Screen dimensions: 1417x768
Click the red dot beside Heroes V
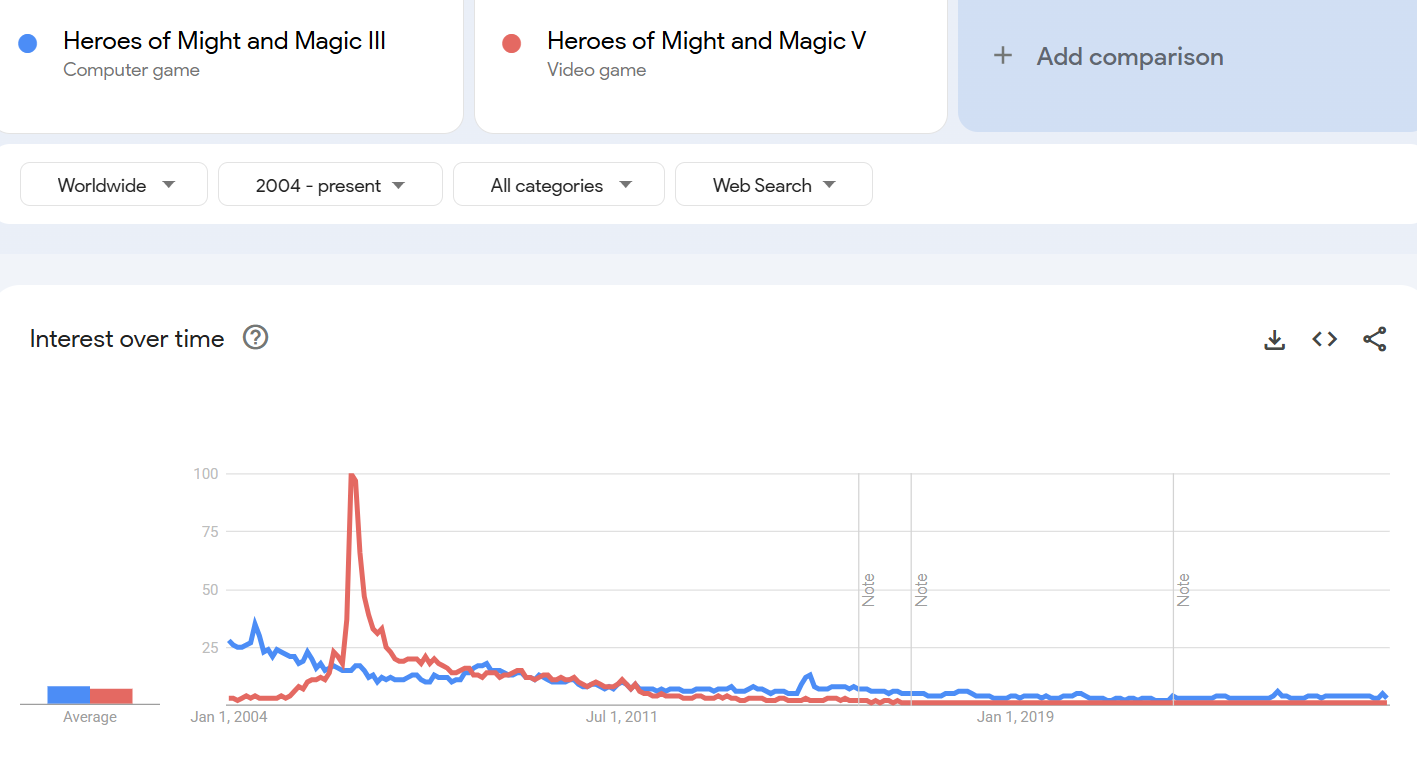pos(512,43)
